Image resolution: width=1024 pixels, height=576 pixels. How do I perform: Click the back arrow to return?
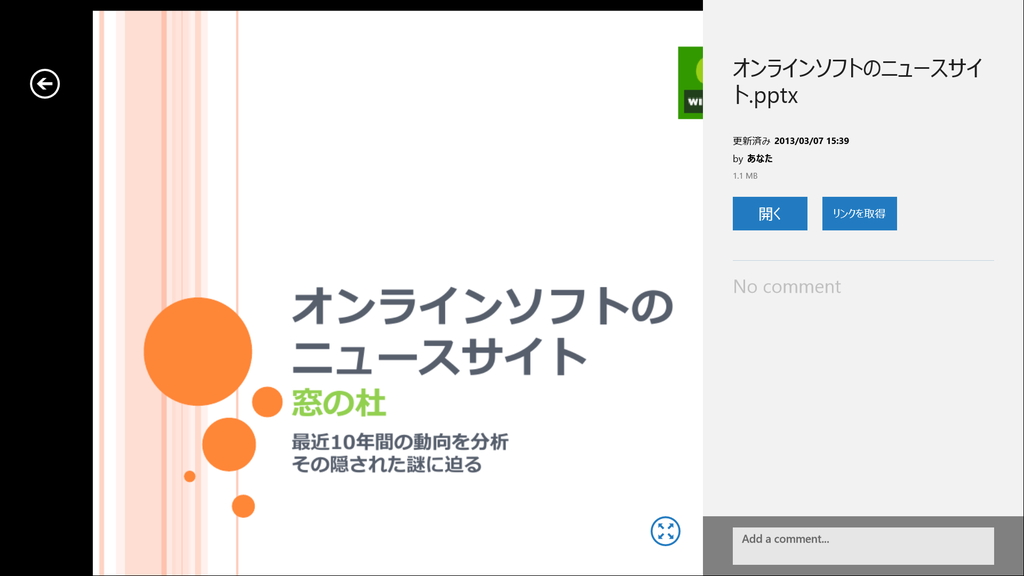point(44,84)
